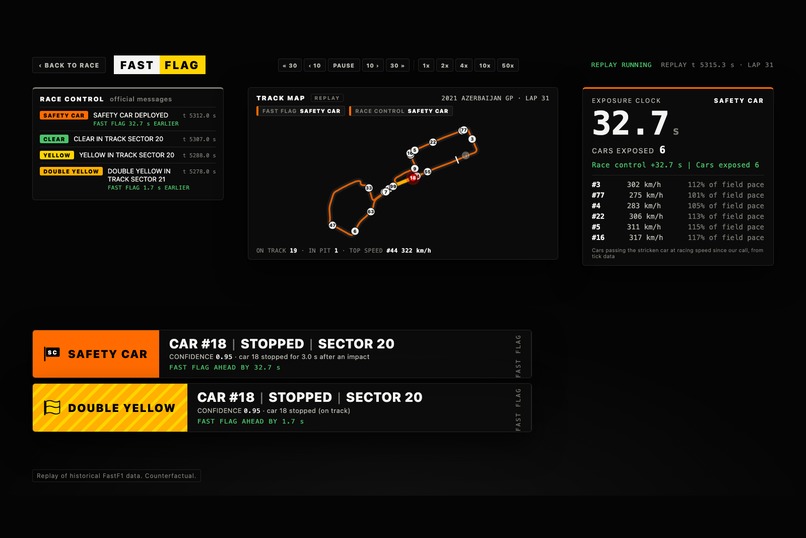Click the striped Double Yellow flag banner
This screenshot has width=806, height=538.
tap(110, 407)
